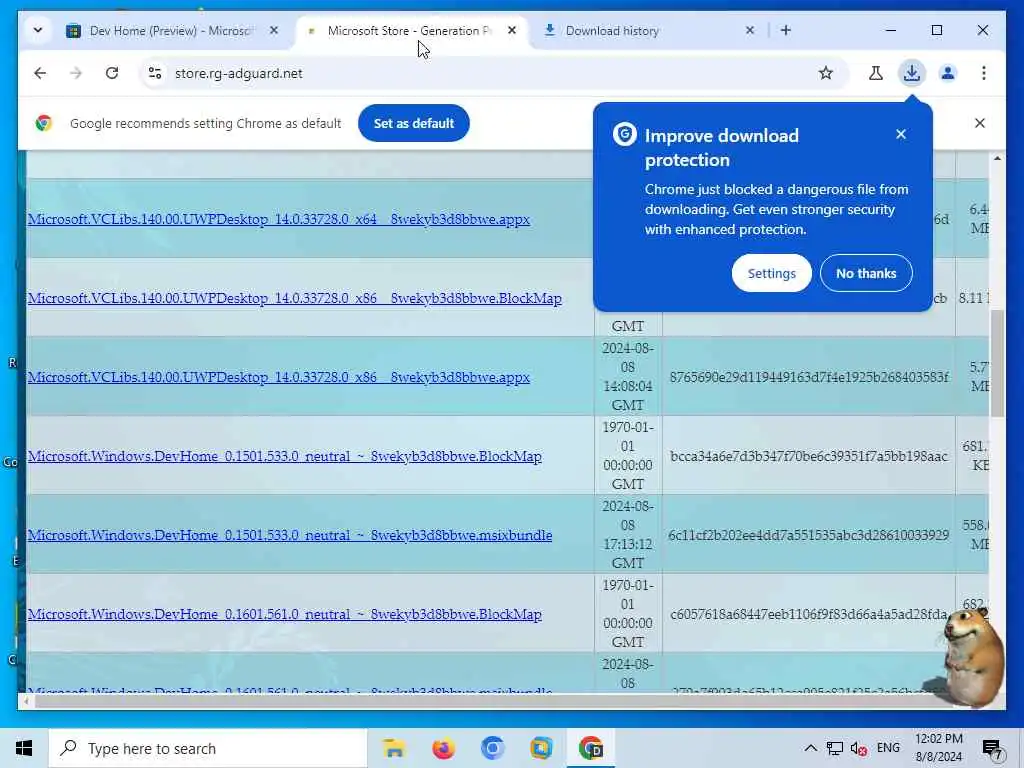1024x768 pixels.
Task: Go back to the previous page
Action: (x=40, y=73)
